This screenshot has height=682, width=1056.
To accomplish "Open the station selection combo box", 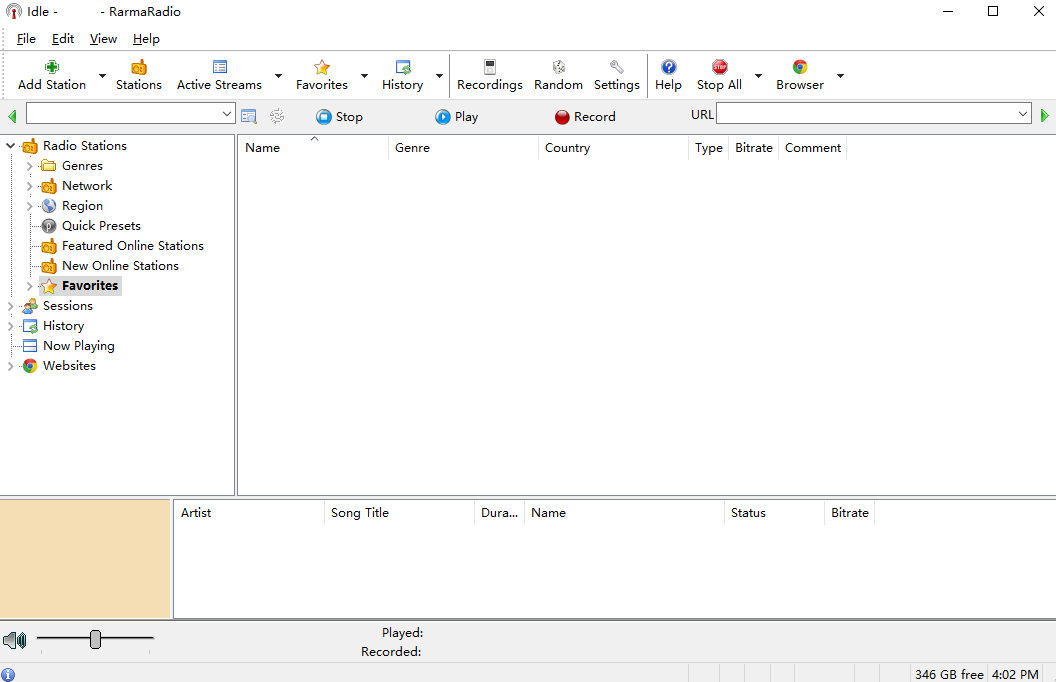I will point(131,114).
